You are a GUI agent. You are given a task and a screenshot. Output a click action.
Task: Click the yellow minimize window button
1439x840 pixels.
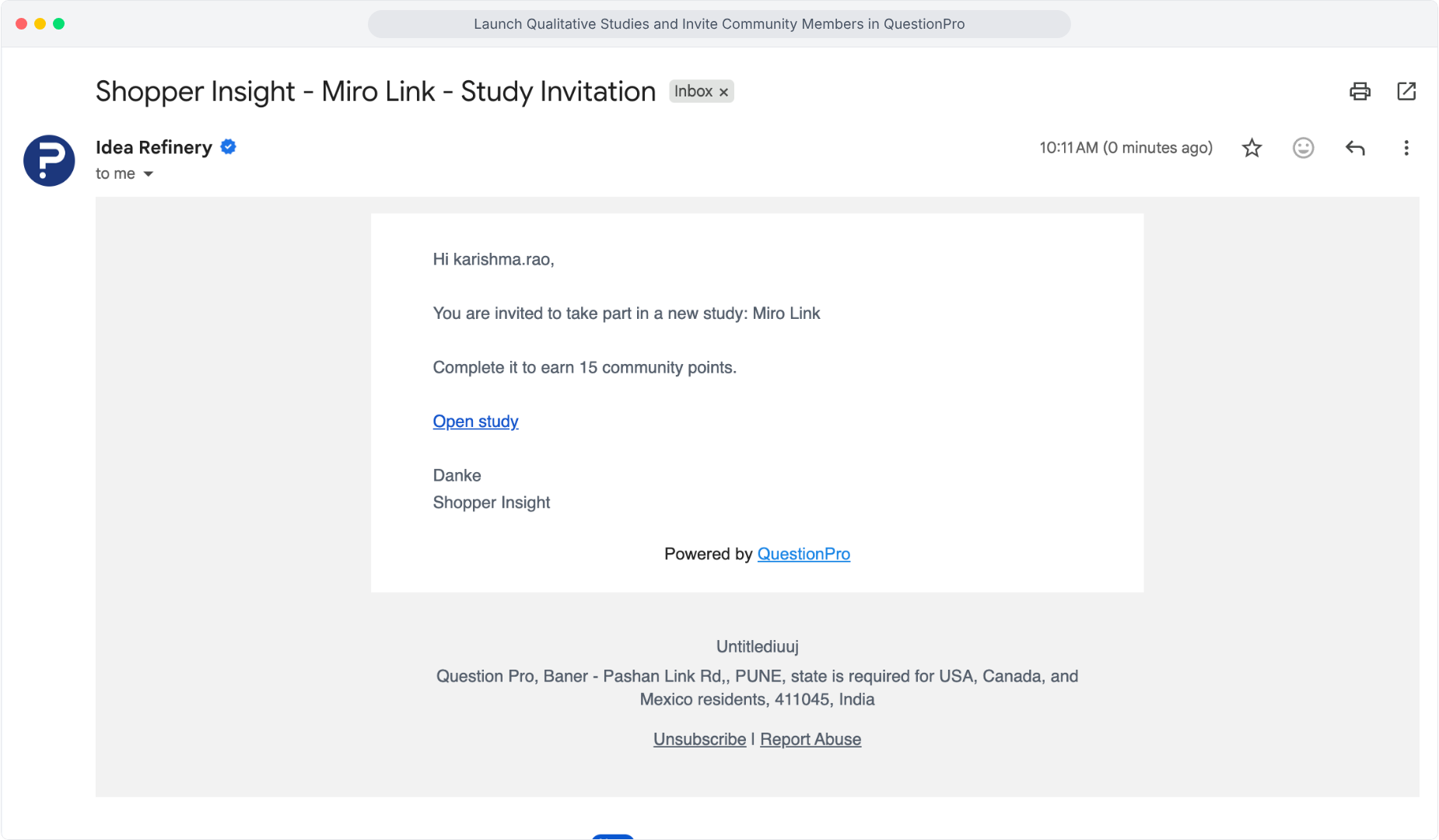(40, 24)
